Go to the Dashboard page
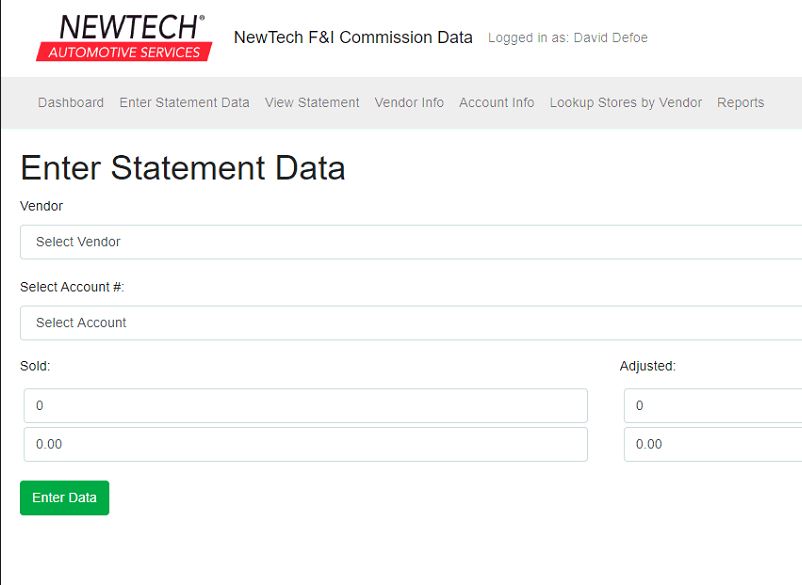 (71, 103)
